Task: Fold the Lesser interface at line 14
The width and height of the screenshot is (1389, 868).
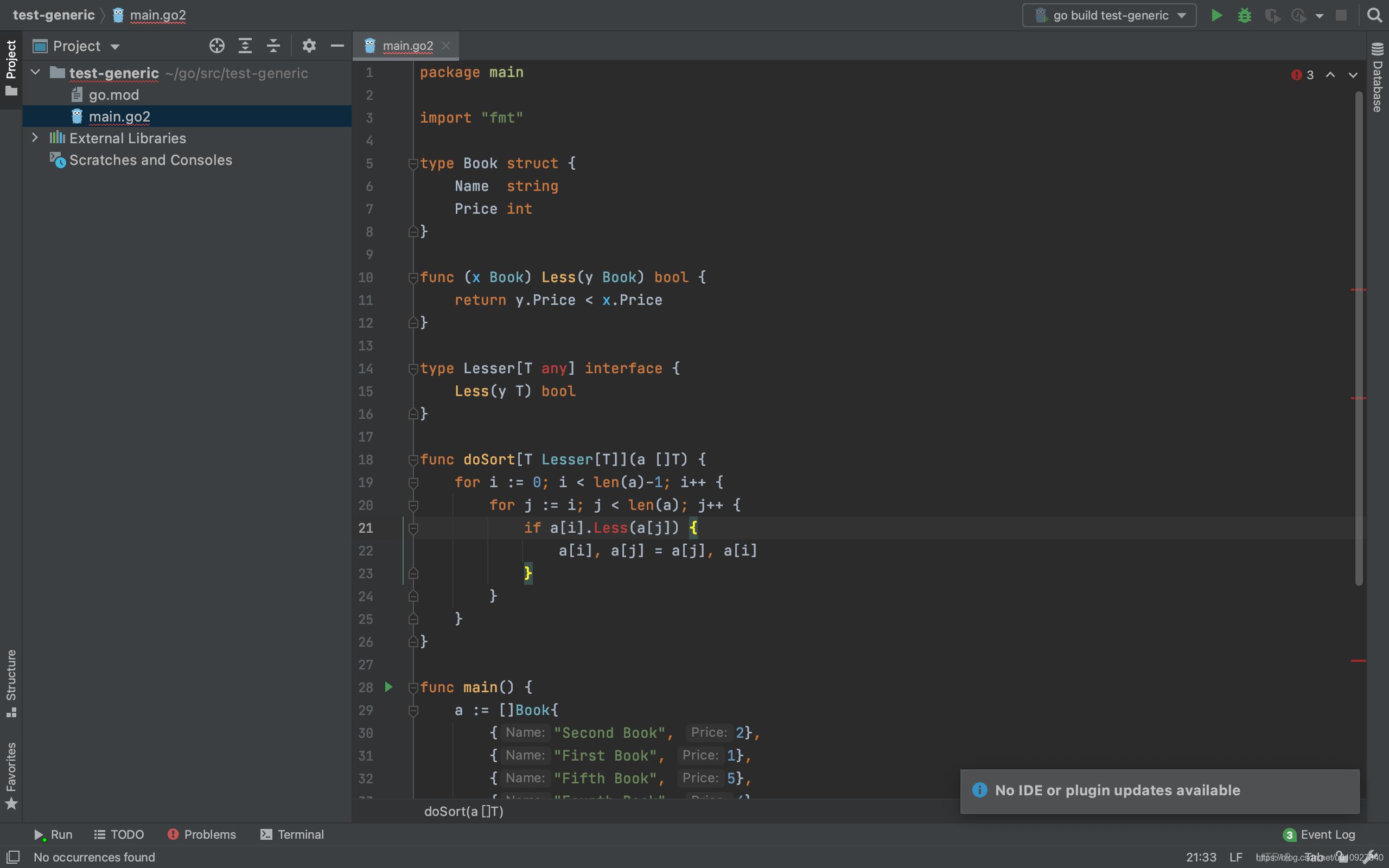Action: [413, 368]
